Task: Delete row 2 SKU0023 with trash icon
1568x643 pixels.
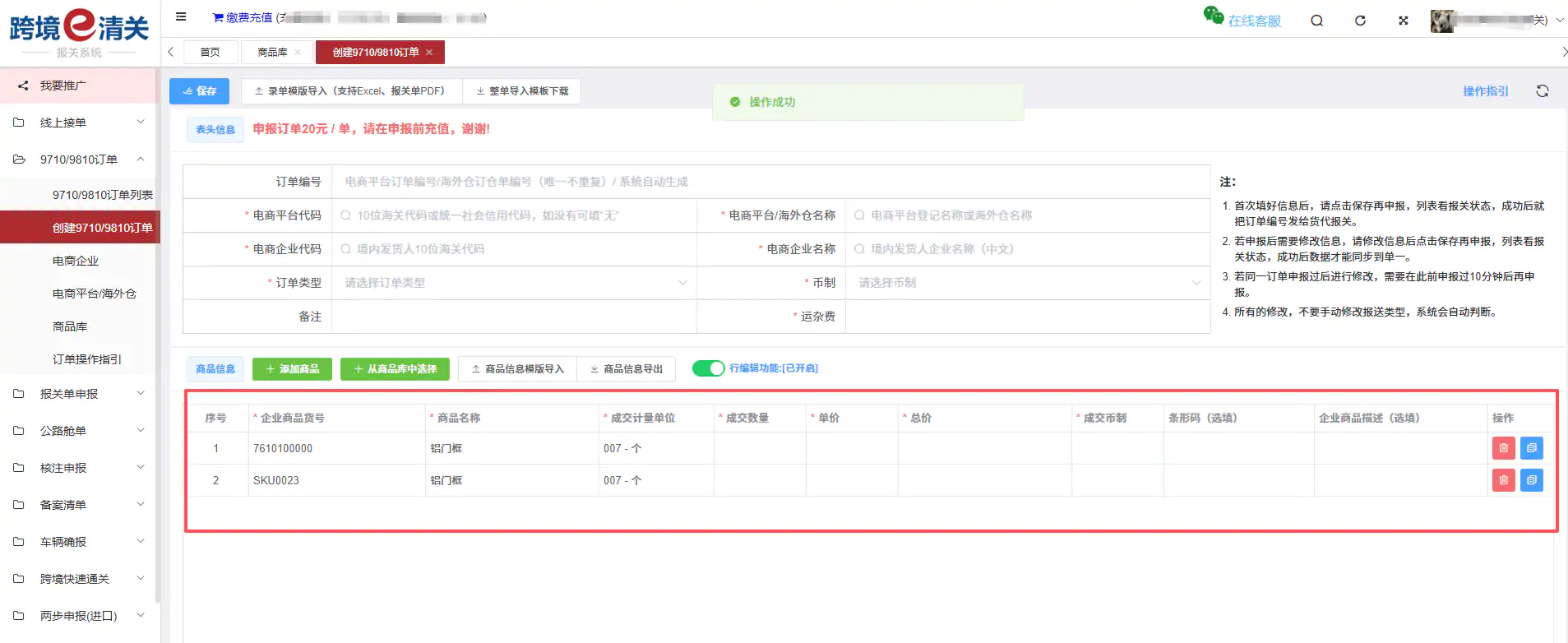Action: point(1503,480)
